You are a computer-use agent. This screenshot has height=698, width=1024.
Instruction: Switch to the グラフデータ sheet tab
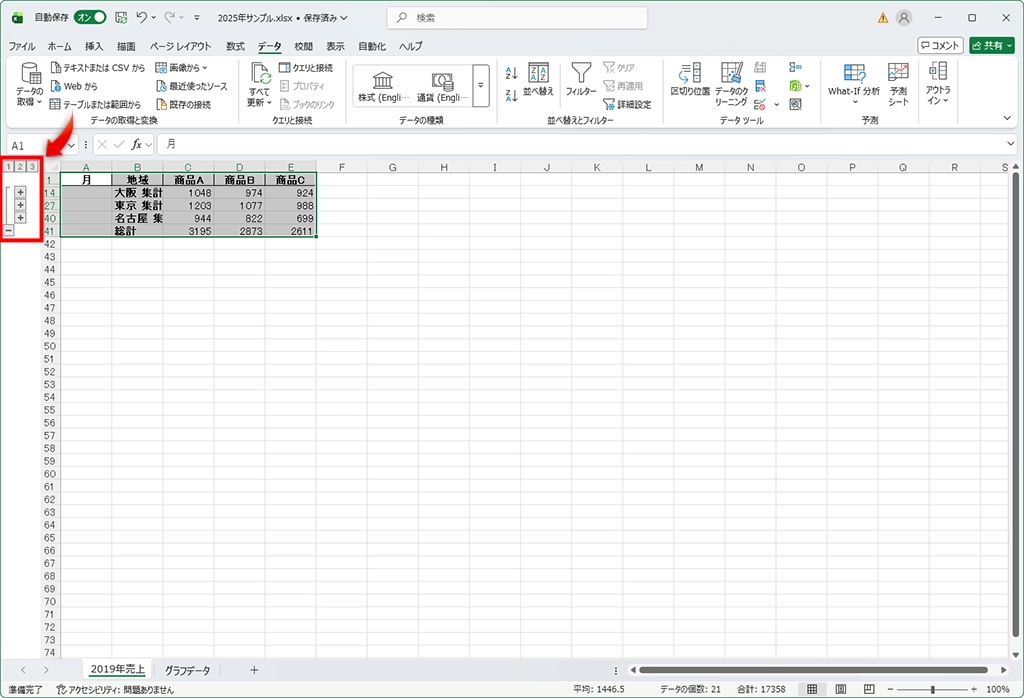pos(188,669)
